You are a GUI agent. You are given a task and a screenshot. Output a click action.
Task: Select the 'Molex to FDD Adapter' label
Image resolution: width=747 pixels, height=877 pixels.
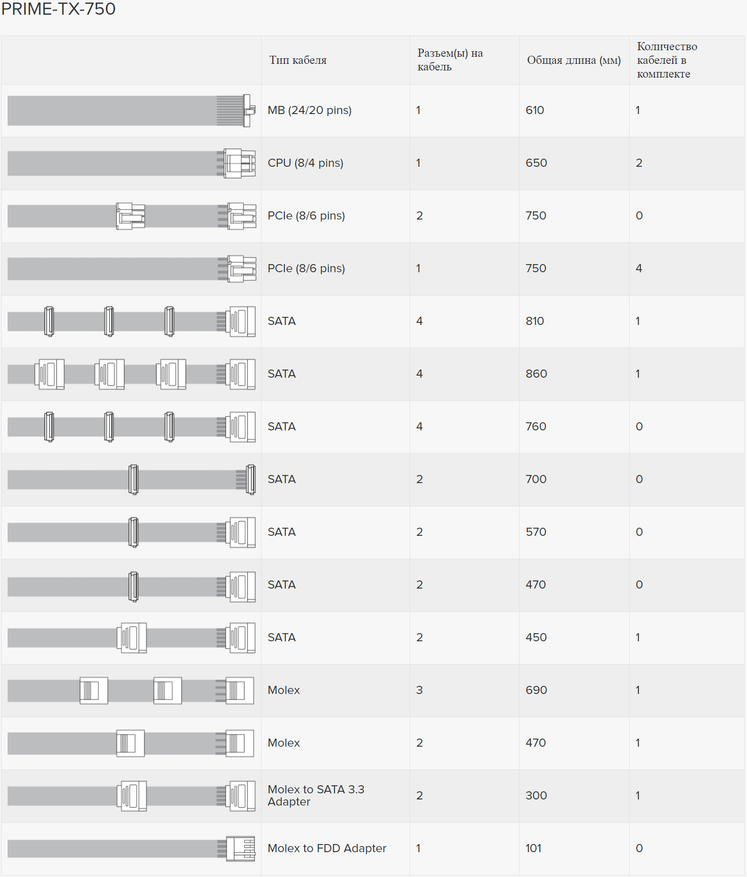pos(327,848)
